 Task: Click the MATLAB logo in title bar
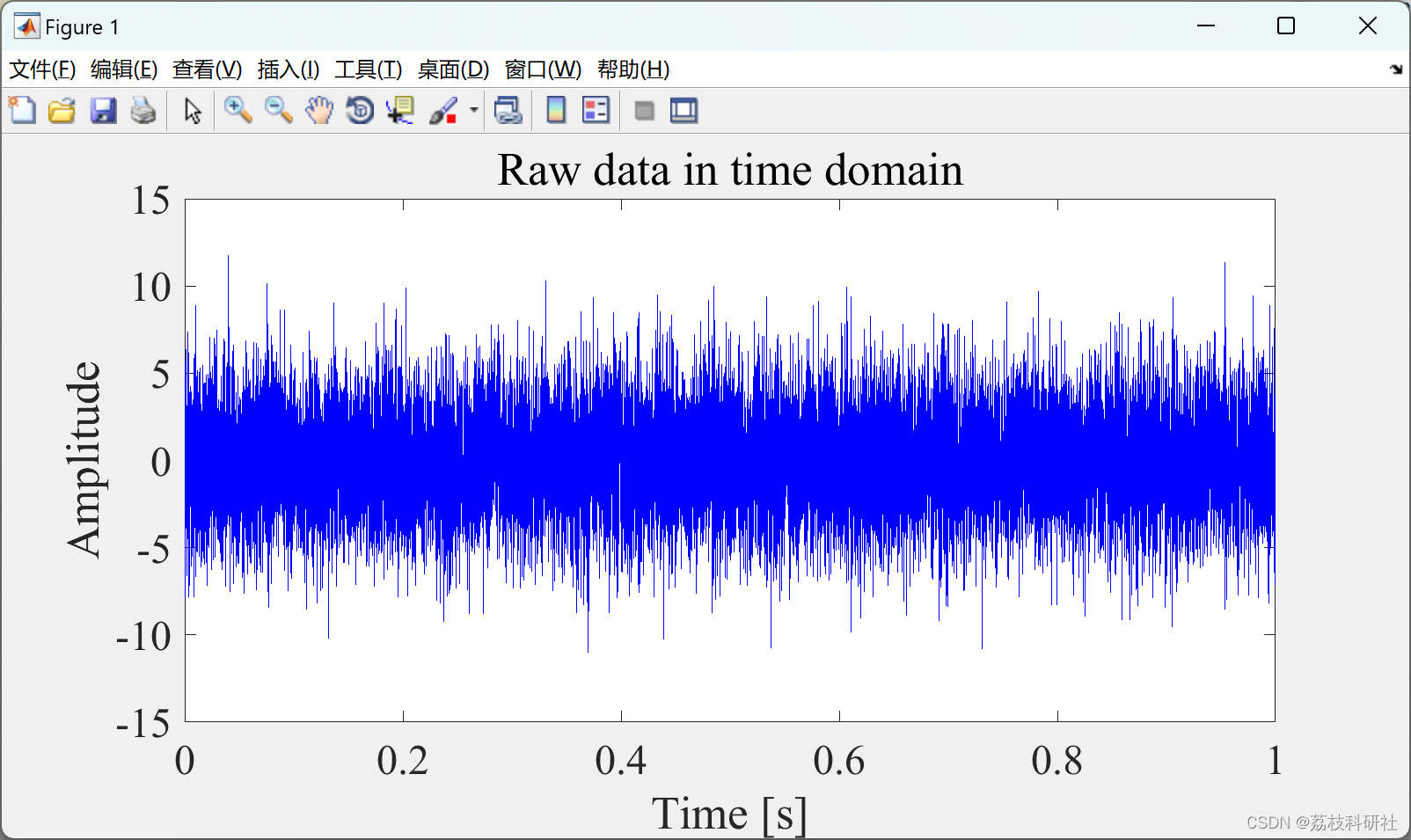click(26, 26)
